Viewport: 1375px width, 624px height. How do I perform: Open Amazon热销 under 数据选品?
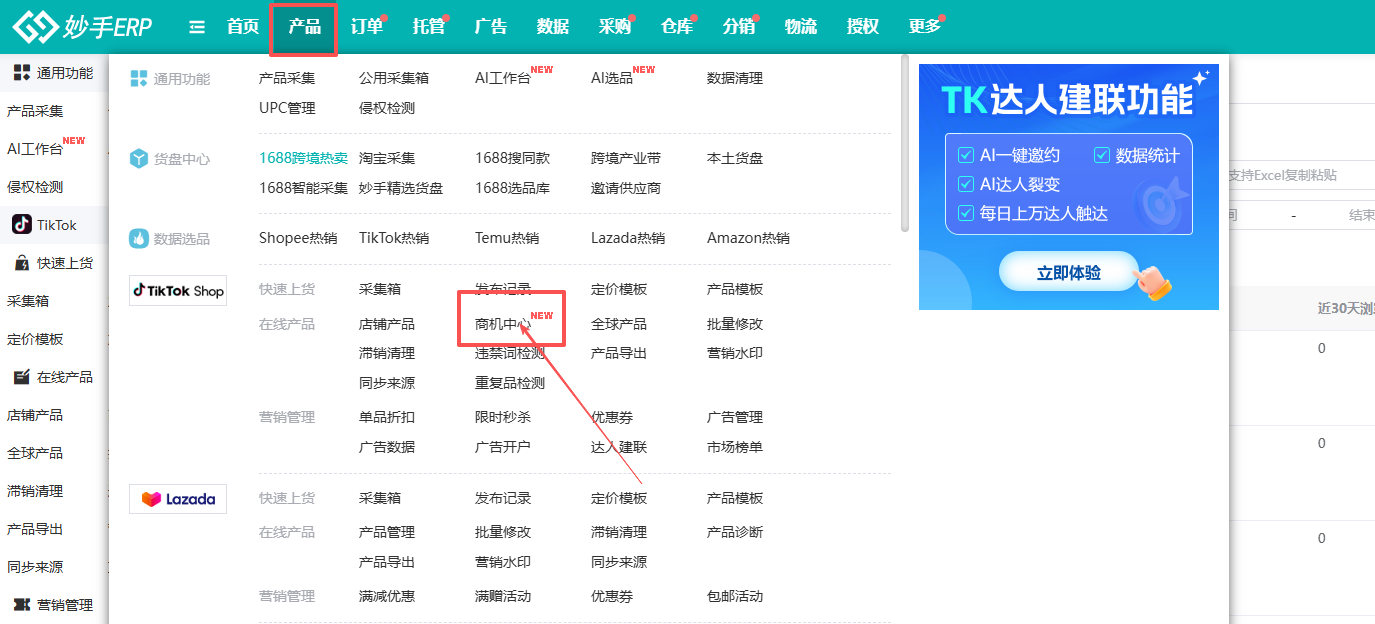(x=748, y=238)
